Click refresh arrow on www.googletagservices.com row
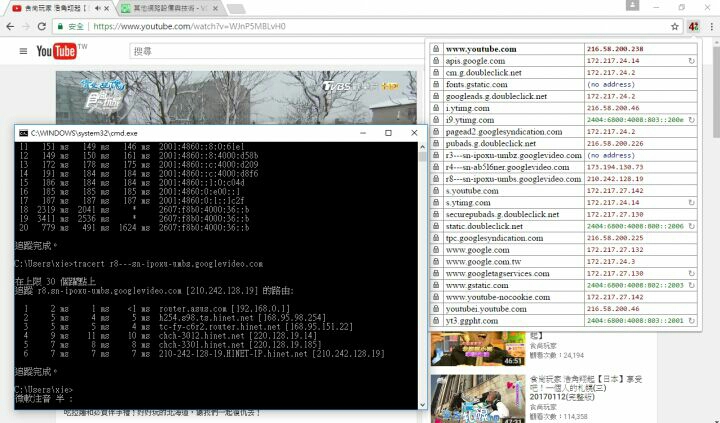The image size is (720, 423). (692, 273)
